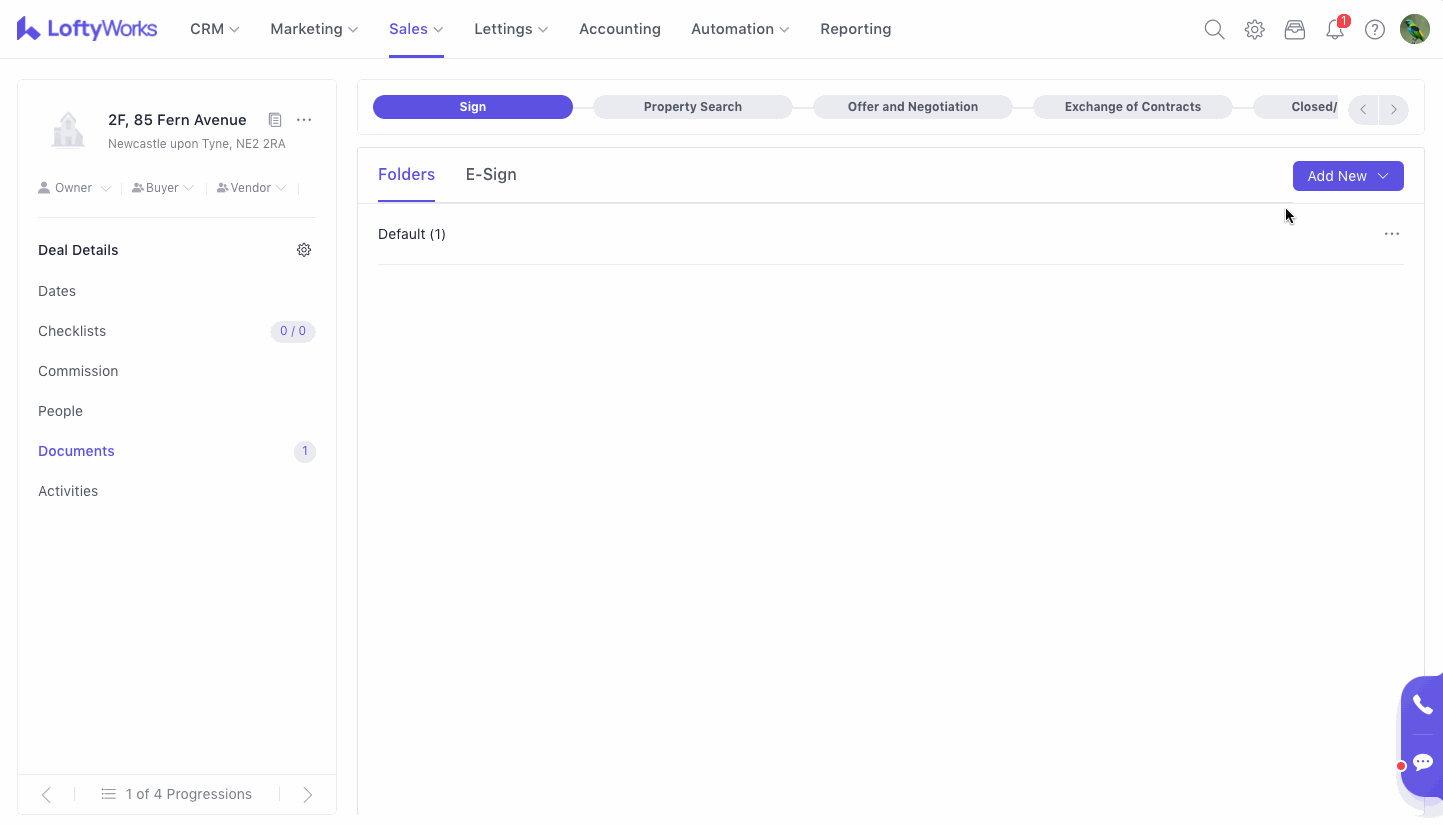Expand the Vendor dropdown

tap(252, 188)
